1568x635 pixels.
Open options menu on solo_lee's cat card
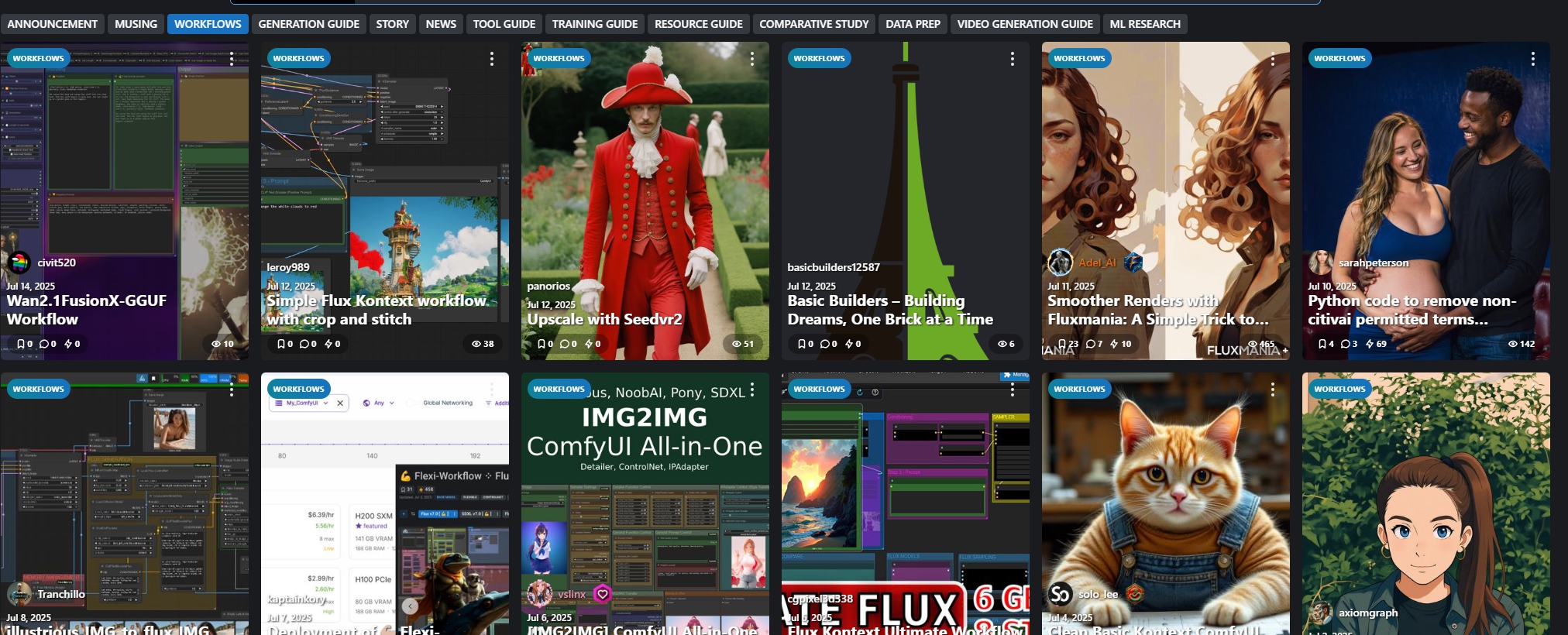point(1273,390)
